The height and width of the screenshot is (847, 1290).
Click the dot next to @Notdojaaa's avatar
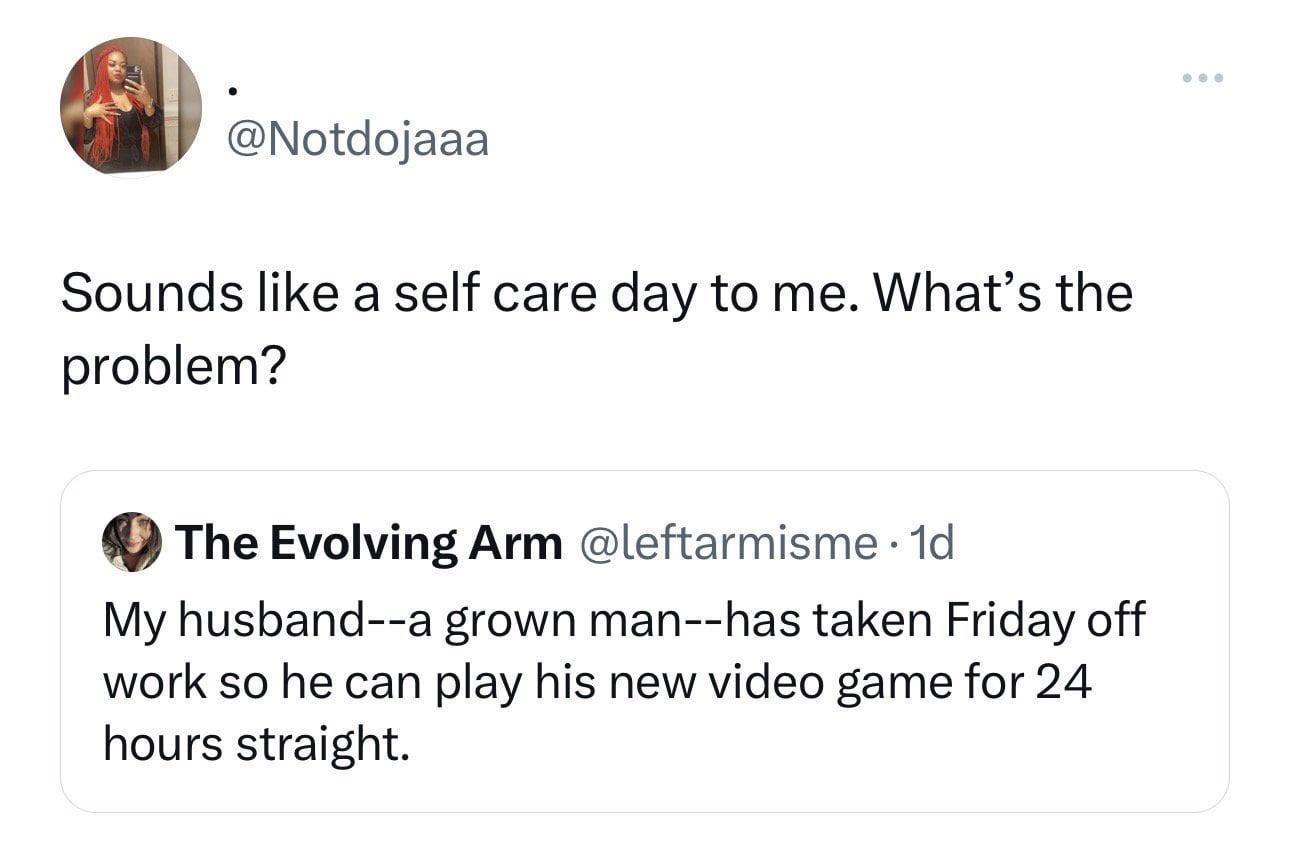pyautogui.click(x=232, y=93)
